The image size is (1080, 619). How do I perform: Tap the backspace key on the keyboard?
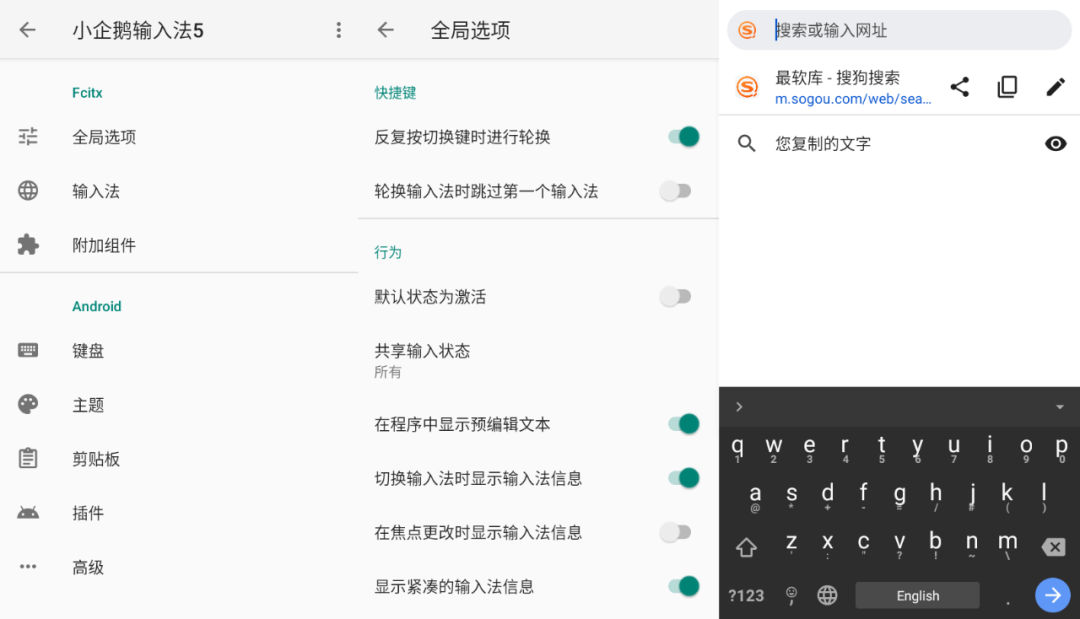1053,547
